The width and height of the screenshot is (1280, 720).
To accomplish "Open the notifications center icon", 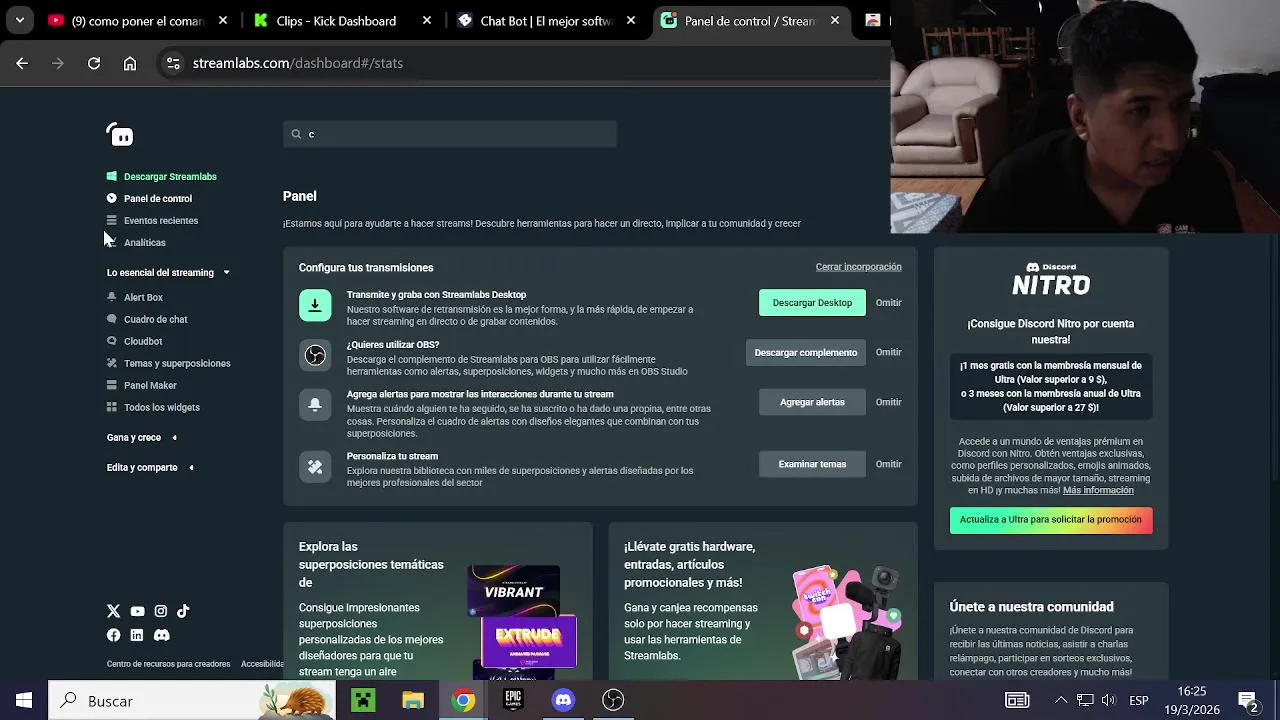I will point(1248,700).
